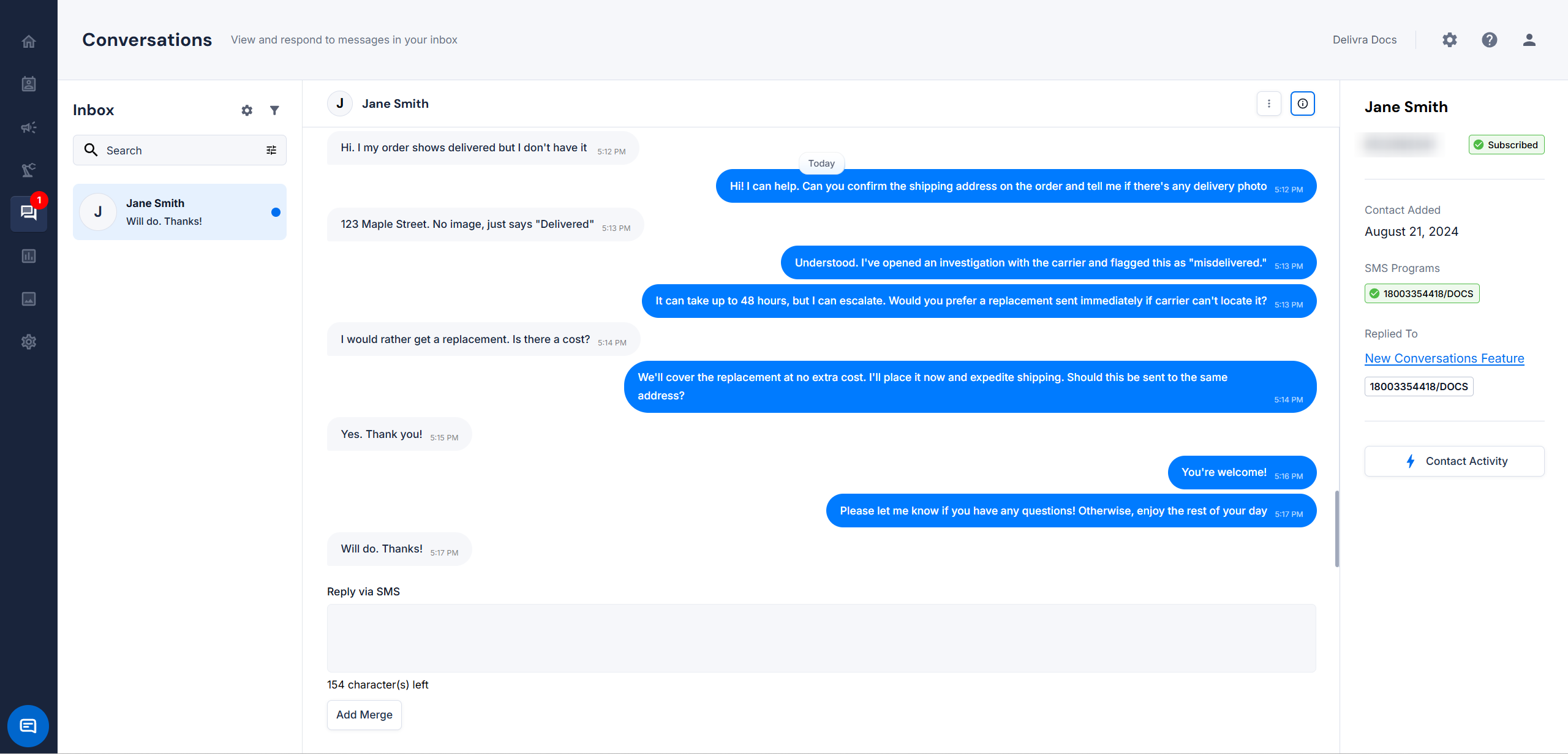Open the Campaigns megaphone icon
Image resolution: width=1568 pixels, height=754 pixels.
click(x=29, y=127)
